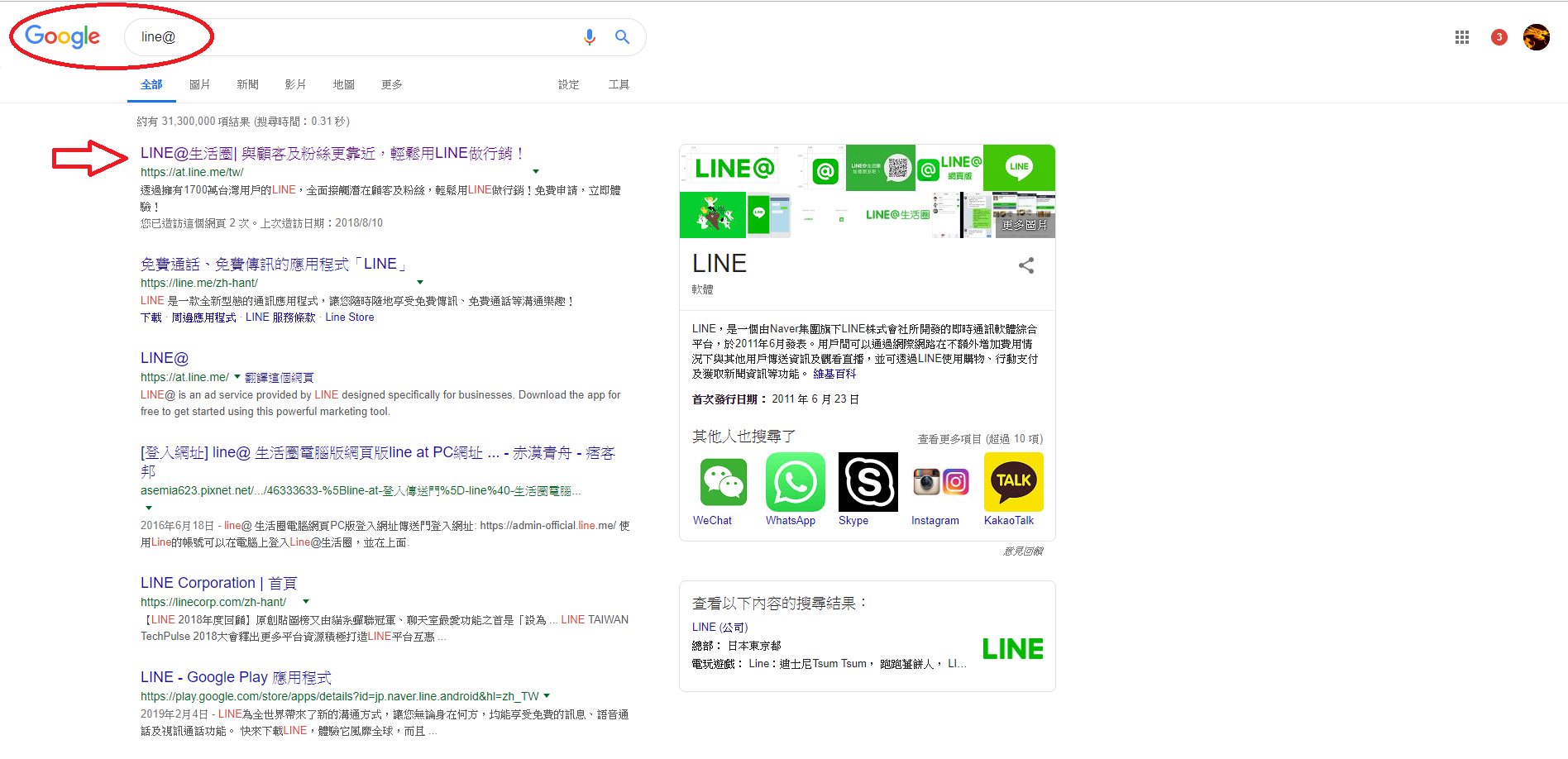Submit search with magnifier icon
Image resolution: width=1568 pixels, height=759 pixels.
[x=622, y=37]
